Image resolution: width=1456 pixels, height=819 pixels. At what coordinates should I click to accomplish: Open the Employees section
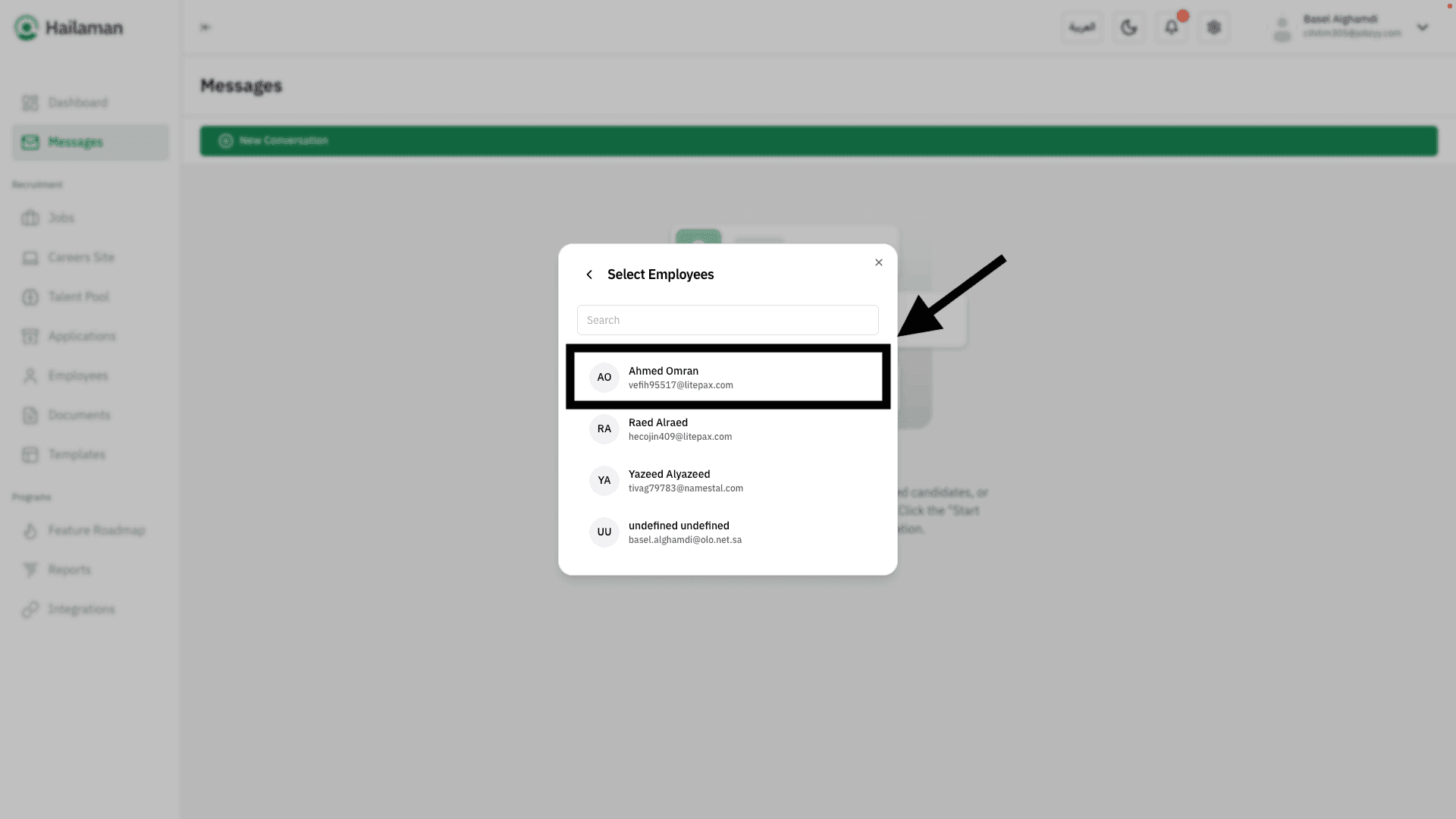(x=77, y=375)
